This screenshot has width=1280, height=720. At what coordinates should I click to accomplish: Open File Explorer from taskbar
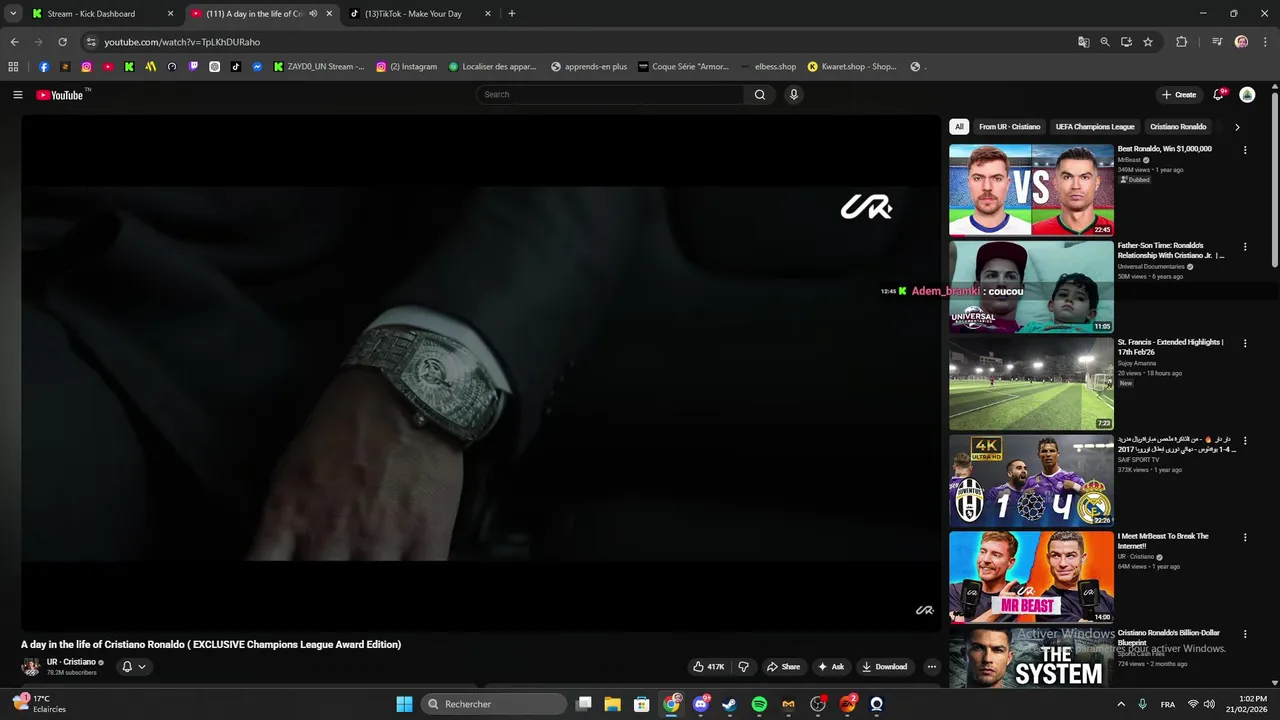pyautogui.click(x=613, y=704)
